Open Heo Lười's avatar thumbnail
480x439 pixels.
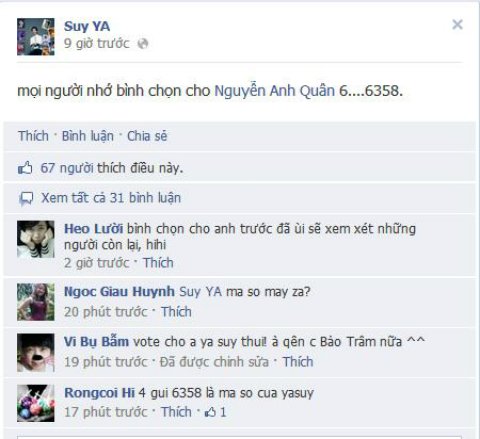(x=36, y=239)
